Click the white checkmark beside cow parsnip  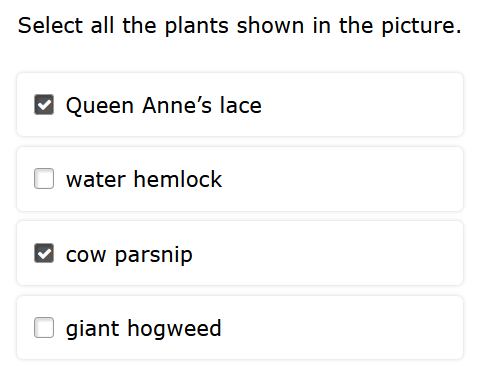pyautogui.click(x=44, y=254)
